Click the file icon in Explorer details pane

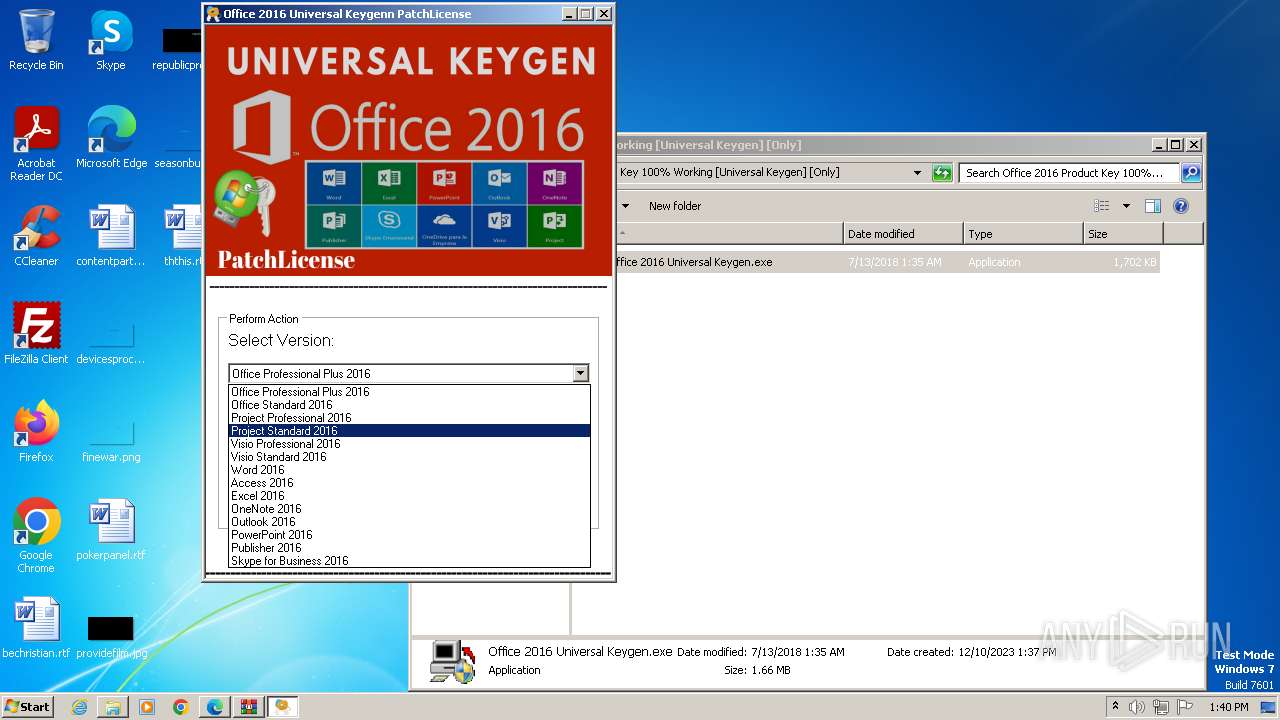point(452,662)
